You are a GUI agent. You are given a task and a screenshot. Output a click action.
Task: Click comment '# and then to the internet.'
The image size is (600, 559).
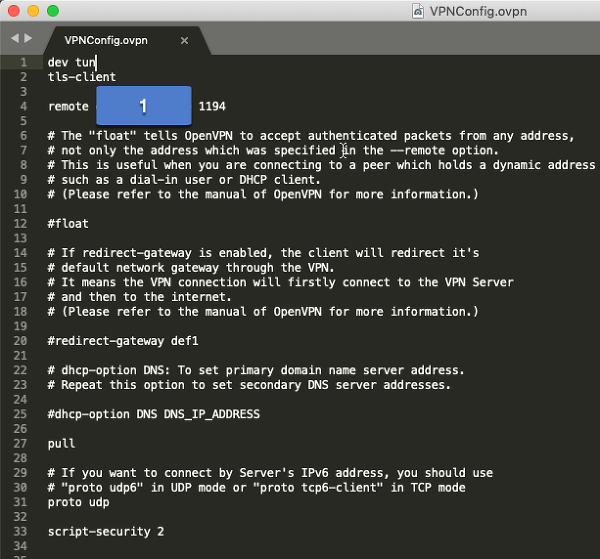pos(140,297)
